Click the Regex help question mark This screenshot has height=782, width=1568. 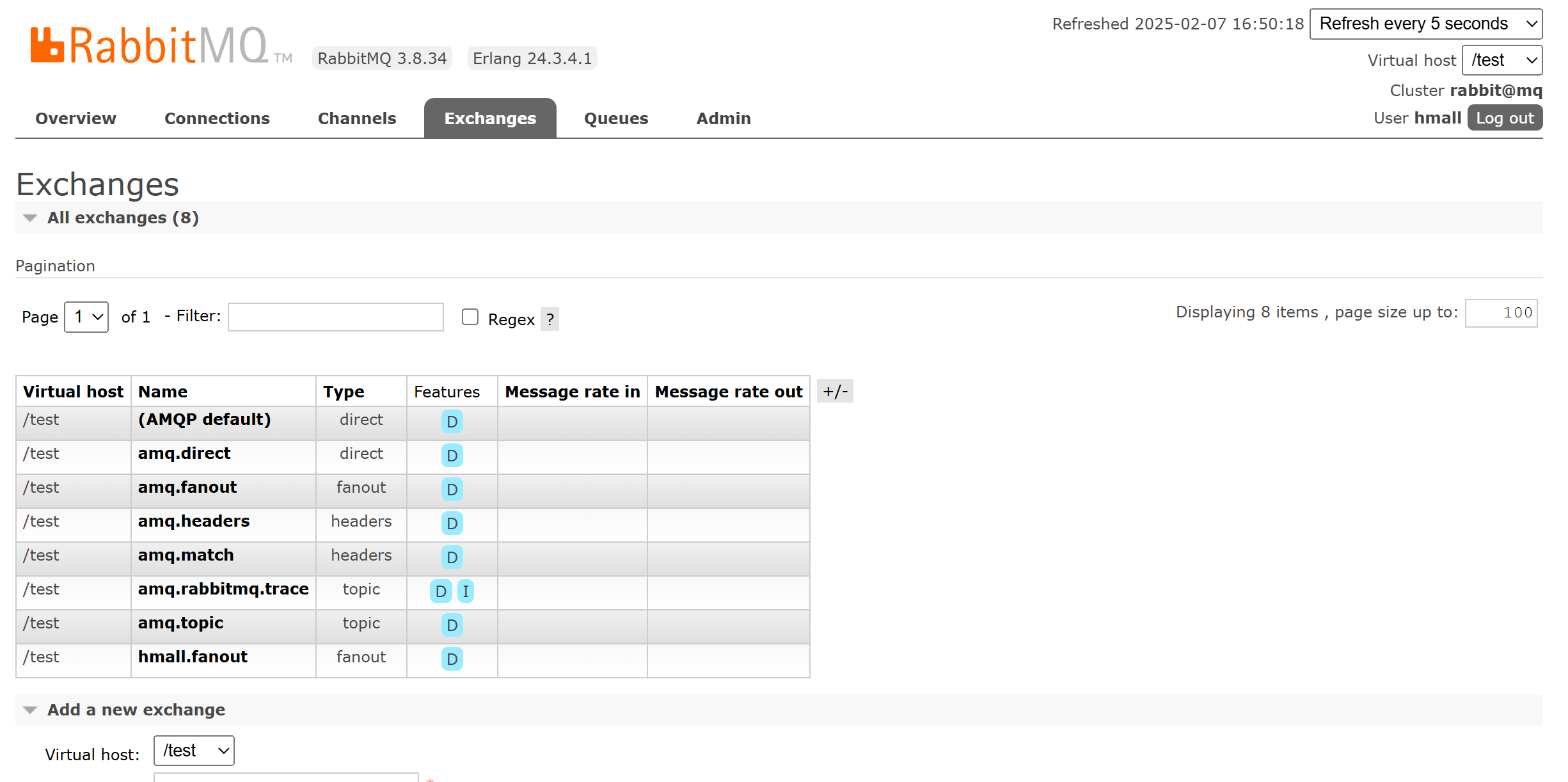[550, 319]
